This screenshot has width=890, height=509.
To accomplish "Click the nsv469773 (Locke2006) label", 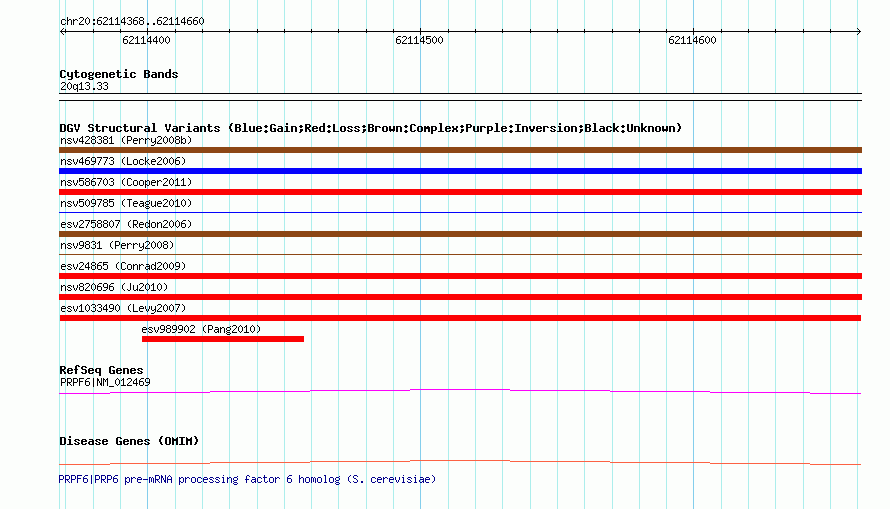I will point(123,161).
